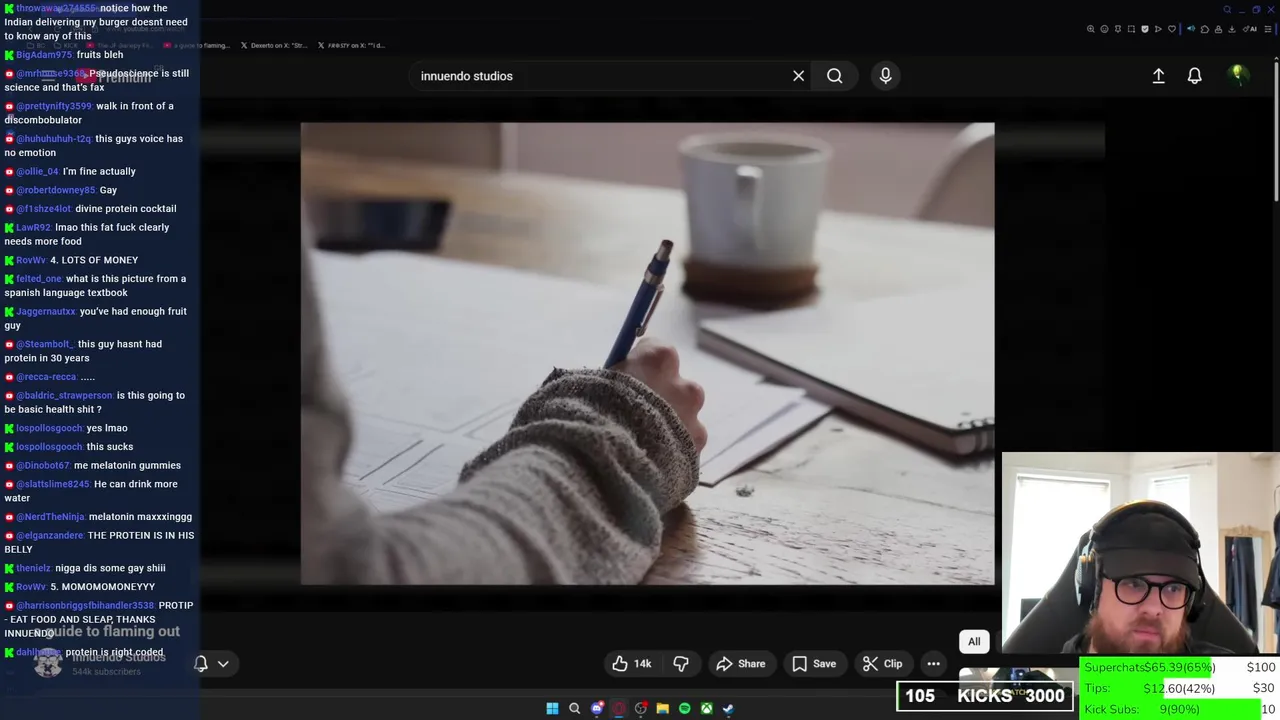Click the Superchats goal progress bar
Screen dimensions: 1280x720
(x=1180, y=667)
